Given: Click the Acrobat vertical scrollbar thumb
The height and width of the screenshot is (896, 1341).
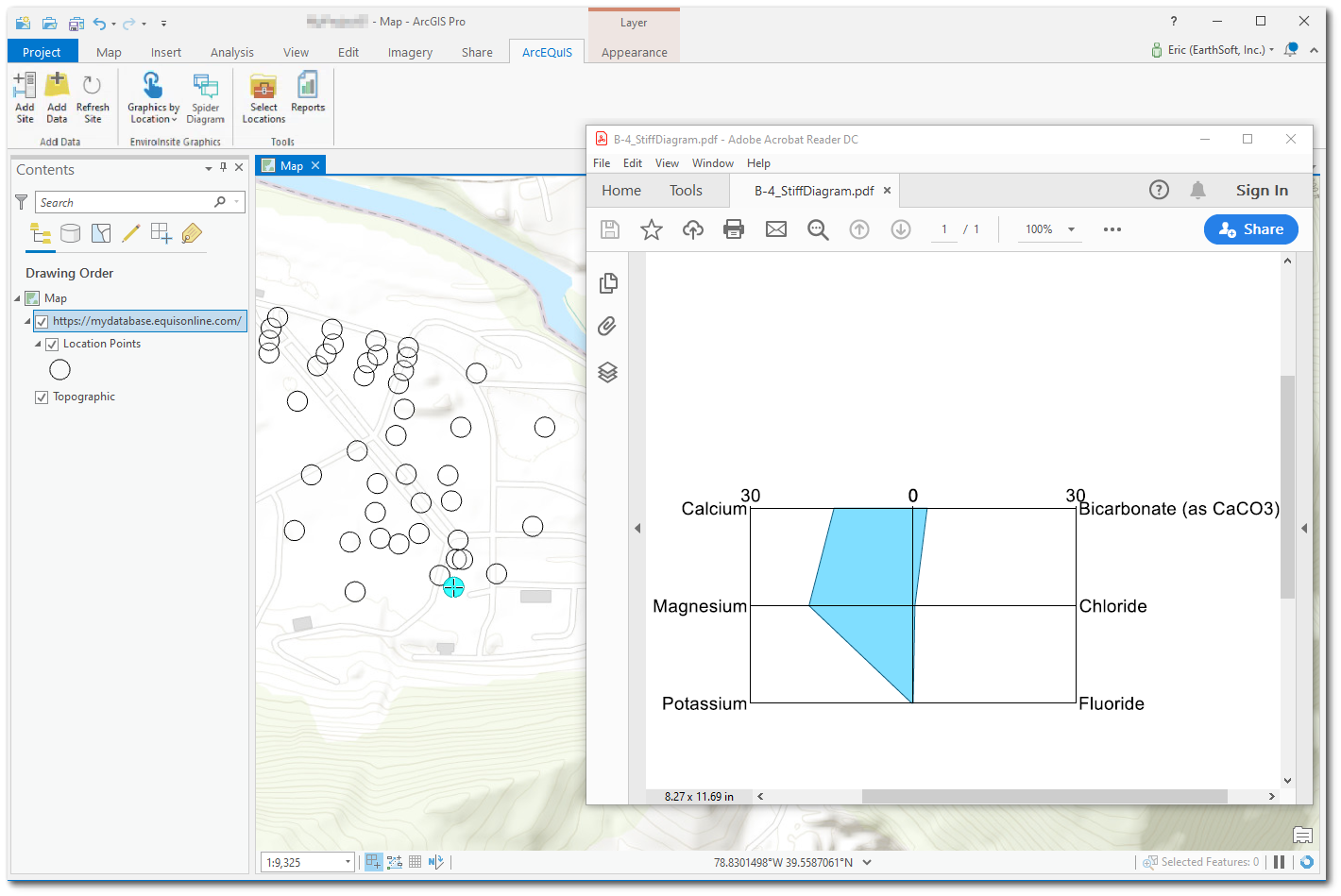Looking at the screenshot, I should [1287, 486].
